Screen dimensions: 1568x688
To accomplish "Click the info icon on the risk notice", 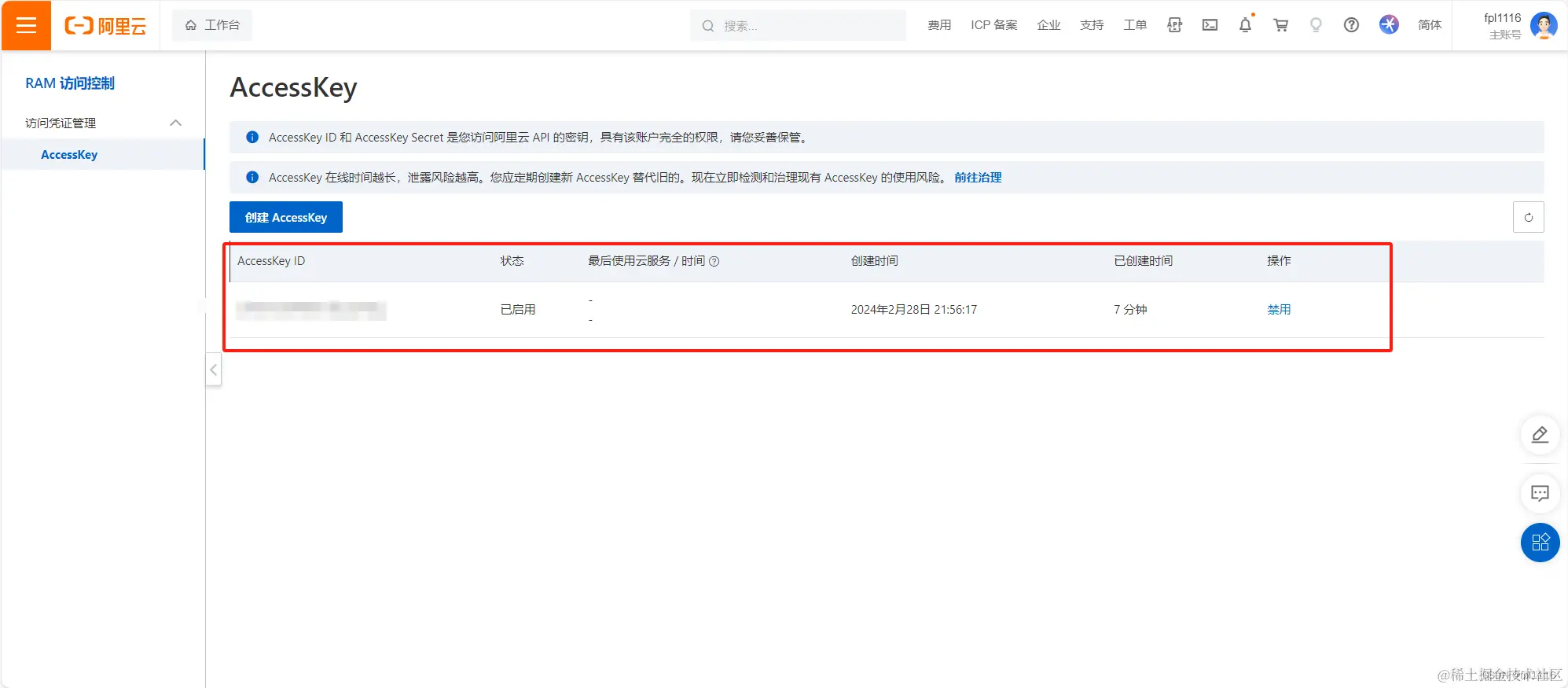I will (x=252, y=178).
